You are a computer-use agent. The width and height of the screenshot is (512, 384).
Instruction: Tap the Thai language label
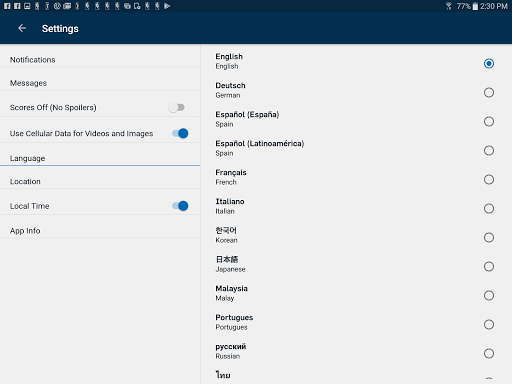pos(223,375)
